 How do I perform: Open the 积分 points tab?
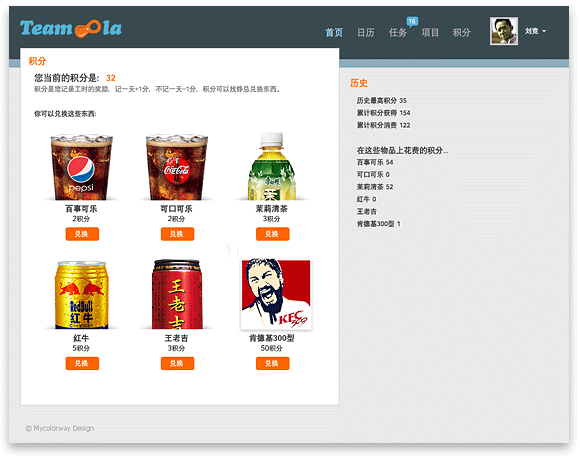[x=462, y=33]
